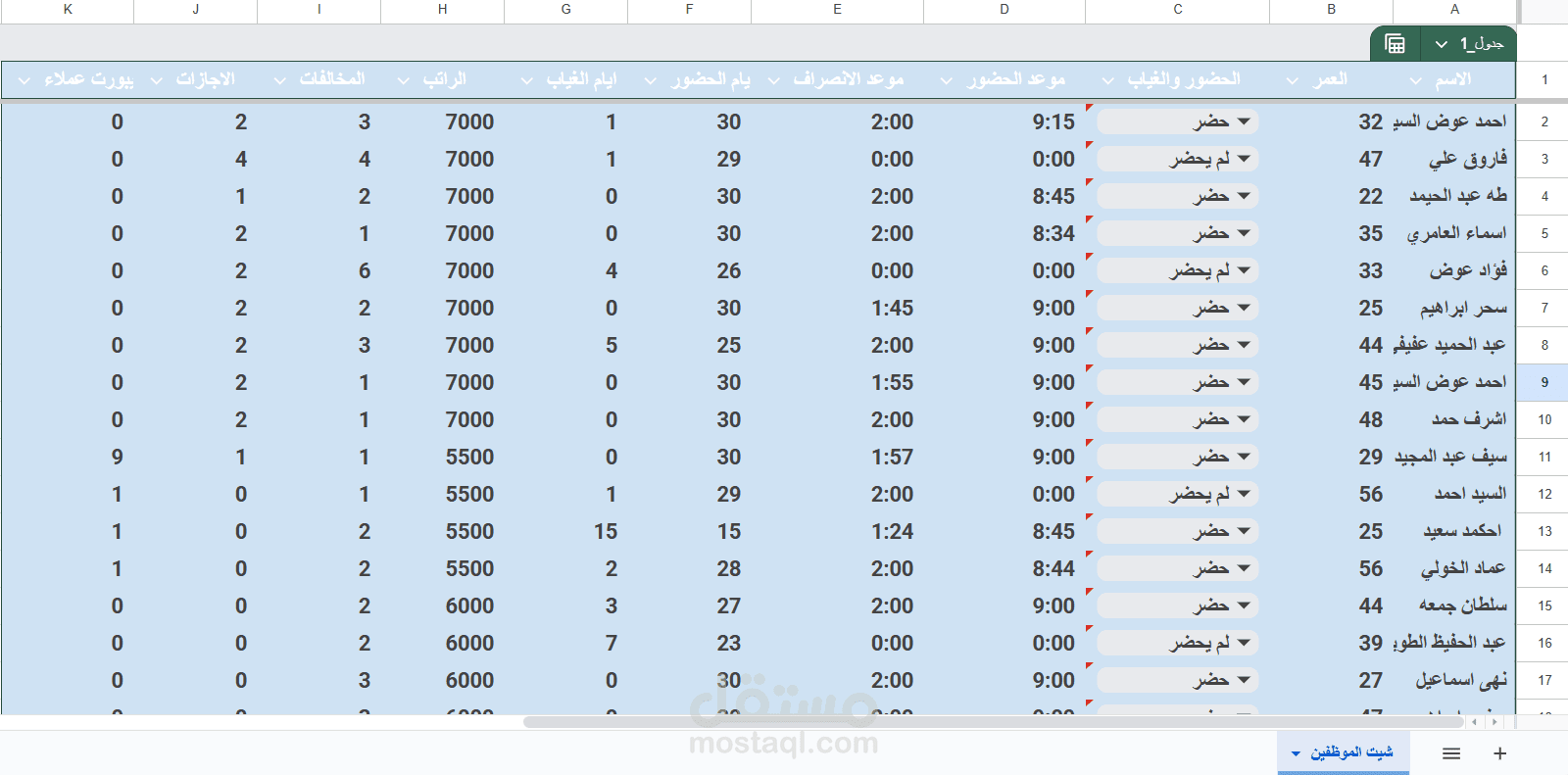Screen dimensions: 1568x775
Task: Open filter arrow for ايام الغياب column
Action: click(527, 80)
